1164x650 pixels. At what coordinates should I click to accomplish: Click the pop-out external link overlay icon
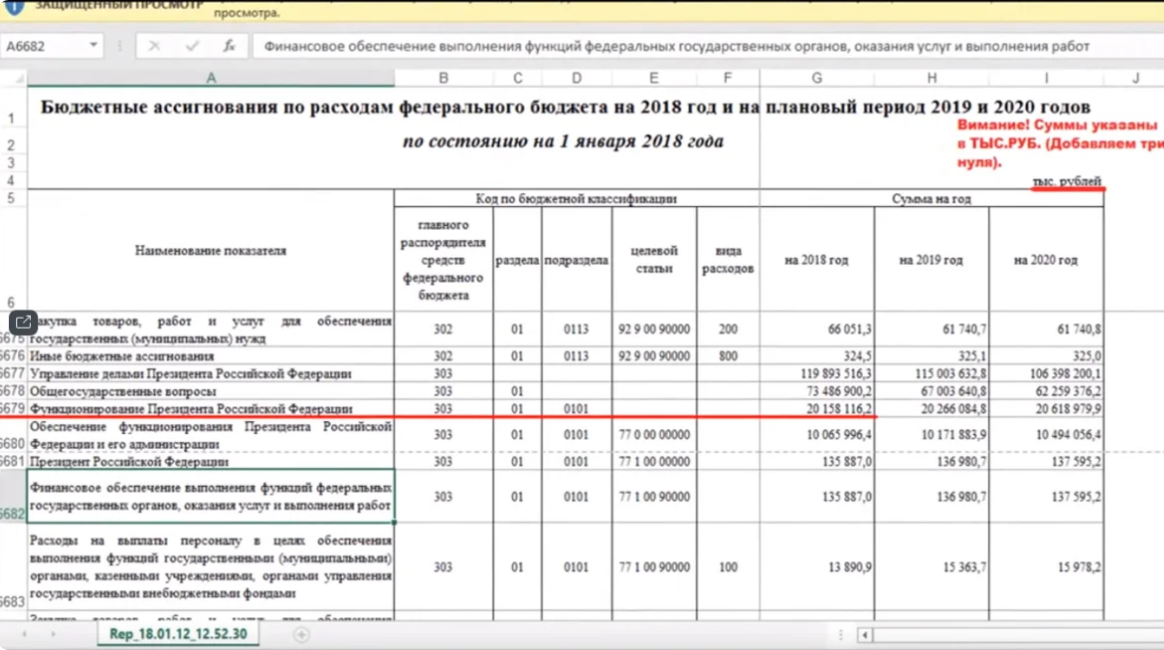click(x=23, y=322)
